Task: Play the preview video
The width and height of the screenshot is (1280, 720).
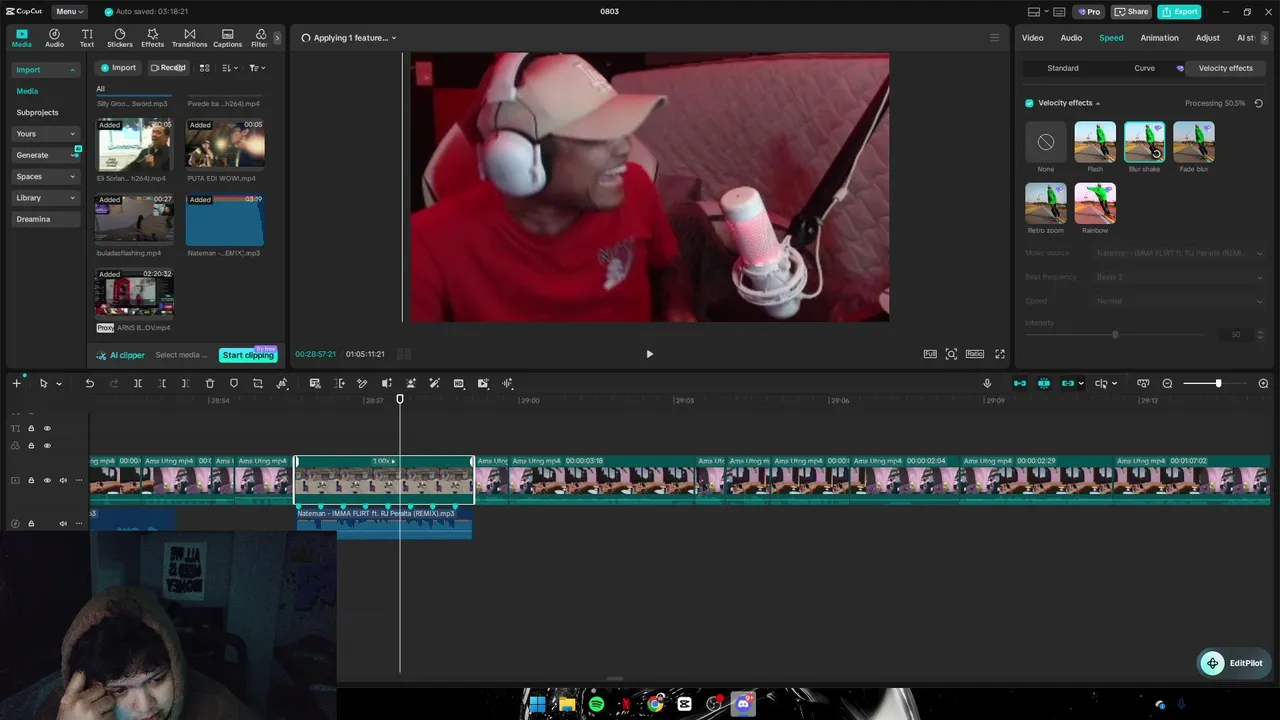Action: 649,354
